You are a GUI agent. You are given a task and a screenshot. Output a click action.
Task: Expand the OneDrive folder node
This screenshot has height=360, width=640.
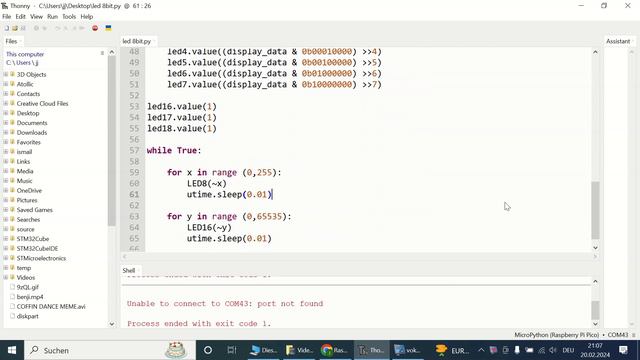tap(6, 190)
